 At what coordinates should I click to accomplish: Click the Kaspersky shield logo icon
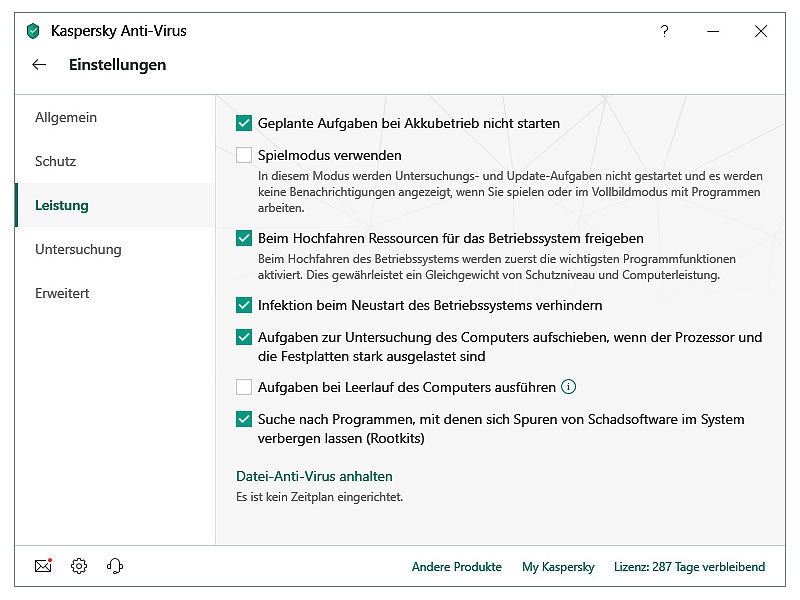[33, 31]
